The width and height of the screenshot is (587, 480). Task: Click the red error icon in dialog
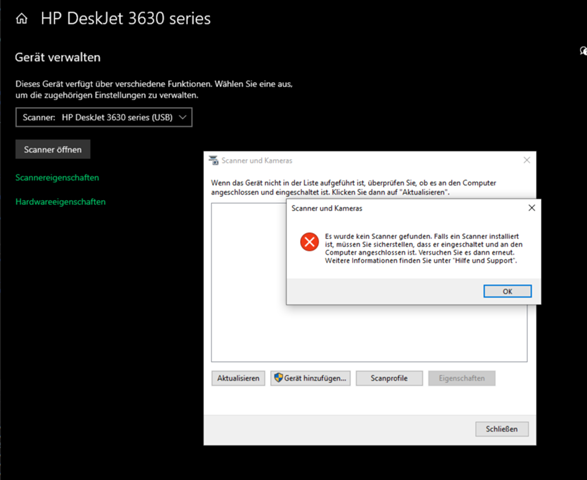[x=309, y=242]
